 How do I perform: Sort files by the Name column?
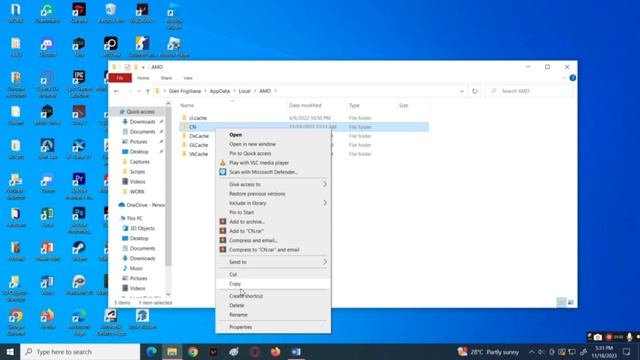click(x=187, y=105)
